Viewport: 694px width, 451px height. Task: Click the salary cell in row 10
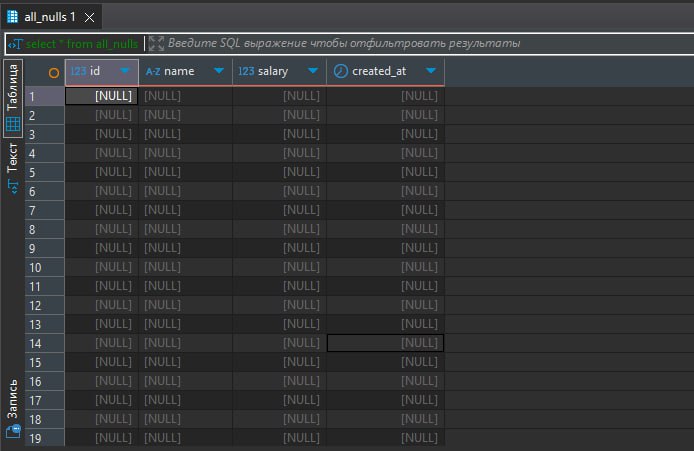pyautogui.click(x=279, y=267)
